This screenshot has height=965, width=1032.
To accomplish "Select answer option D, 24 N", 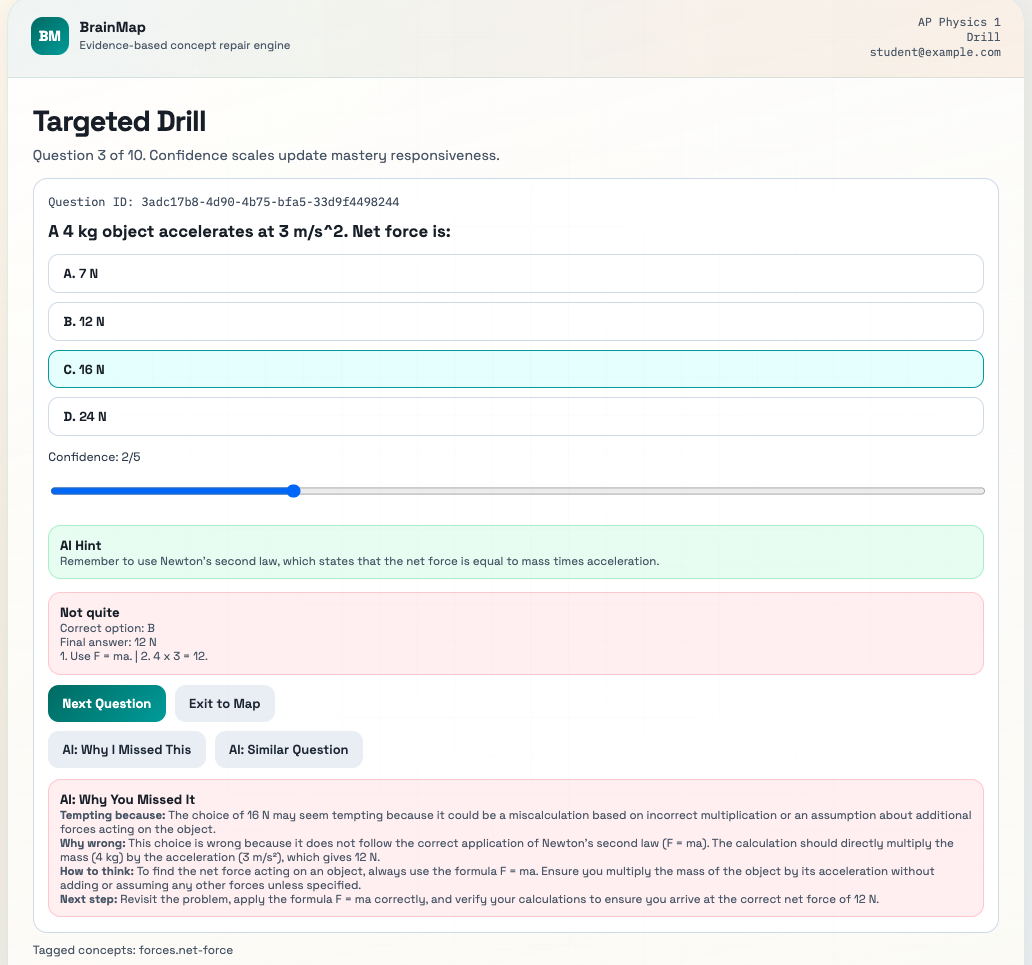I will (515, 416).
